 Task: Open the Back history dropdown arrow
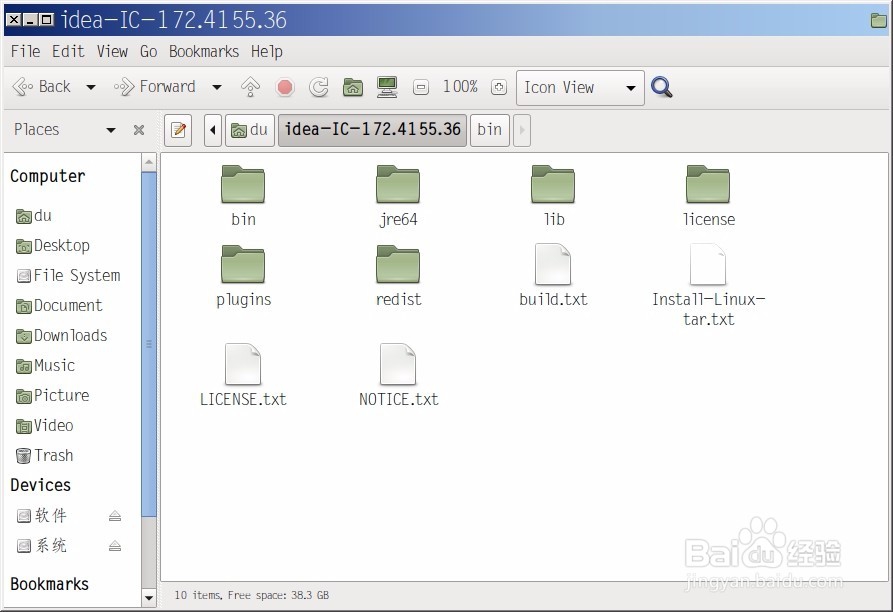(91, 88)
